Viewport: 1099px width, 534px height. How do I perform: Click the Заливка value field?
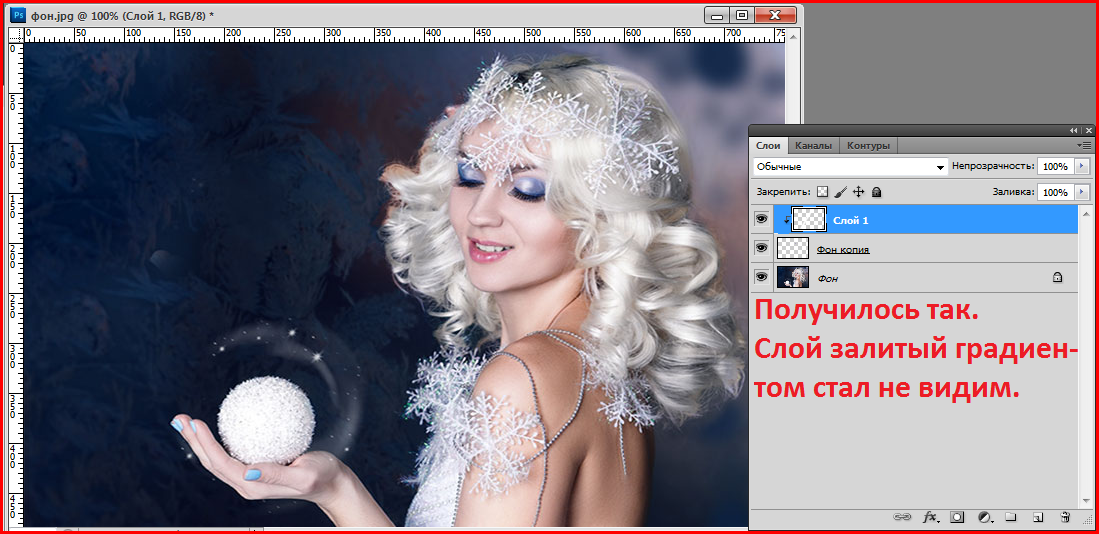(x=1055, y=192)
